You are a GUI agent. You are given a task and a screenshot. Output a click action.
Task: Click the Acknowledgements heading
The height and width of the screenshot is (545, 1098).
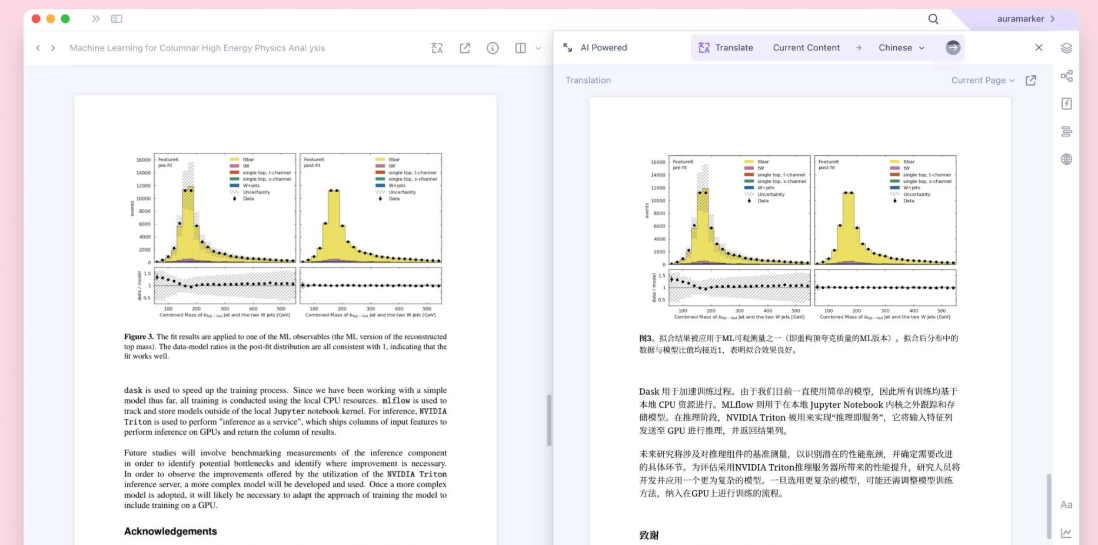coord(170,531)
